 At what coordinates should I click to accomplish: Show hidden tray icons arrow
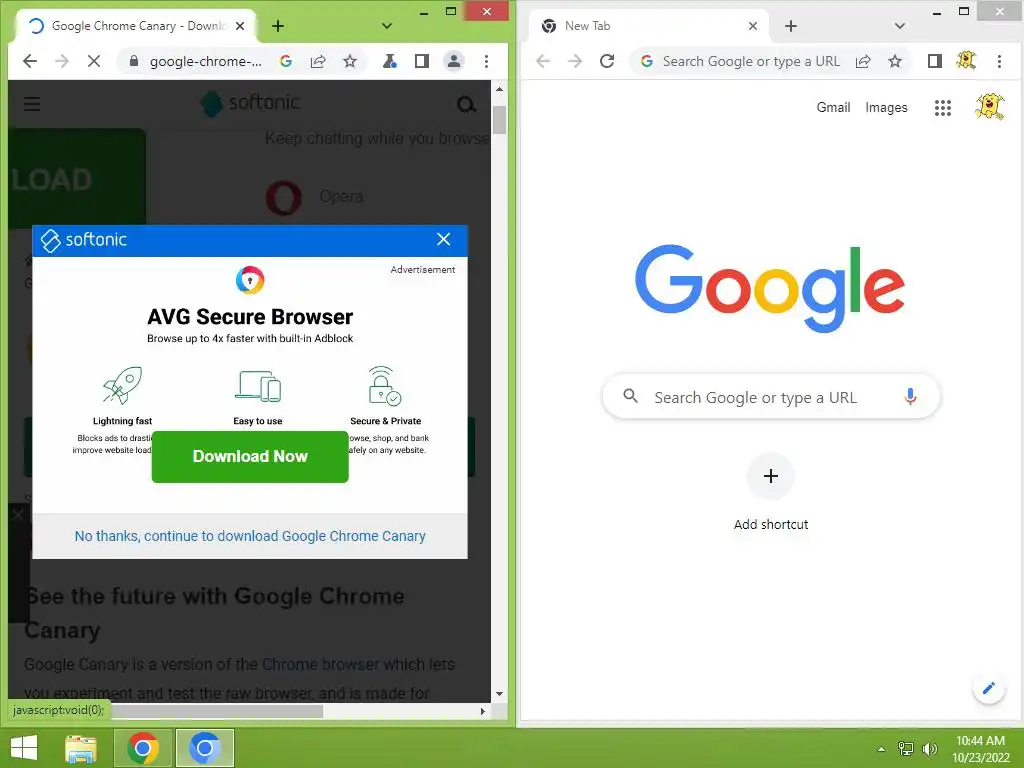coord(882,749)
